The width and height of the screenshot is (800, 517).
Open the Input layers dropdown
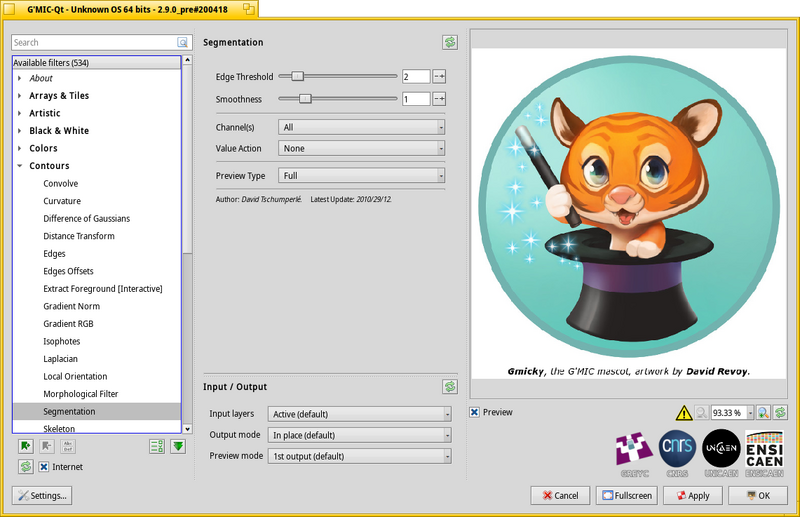359,414
